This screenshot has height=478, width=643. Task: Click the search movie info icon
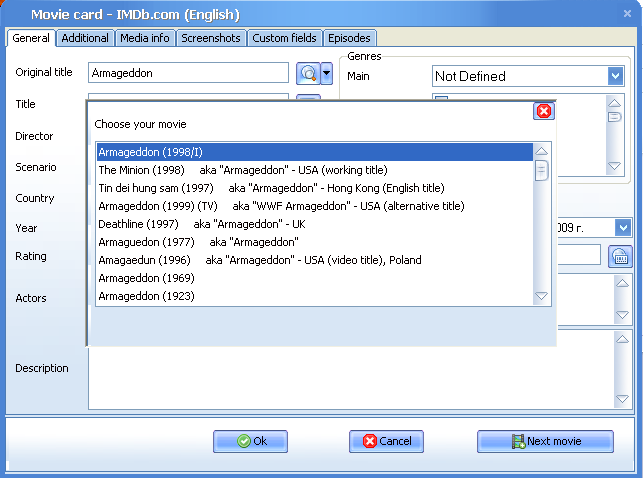(x=308, y=73)
